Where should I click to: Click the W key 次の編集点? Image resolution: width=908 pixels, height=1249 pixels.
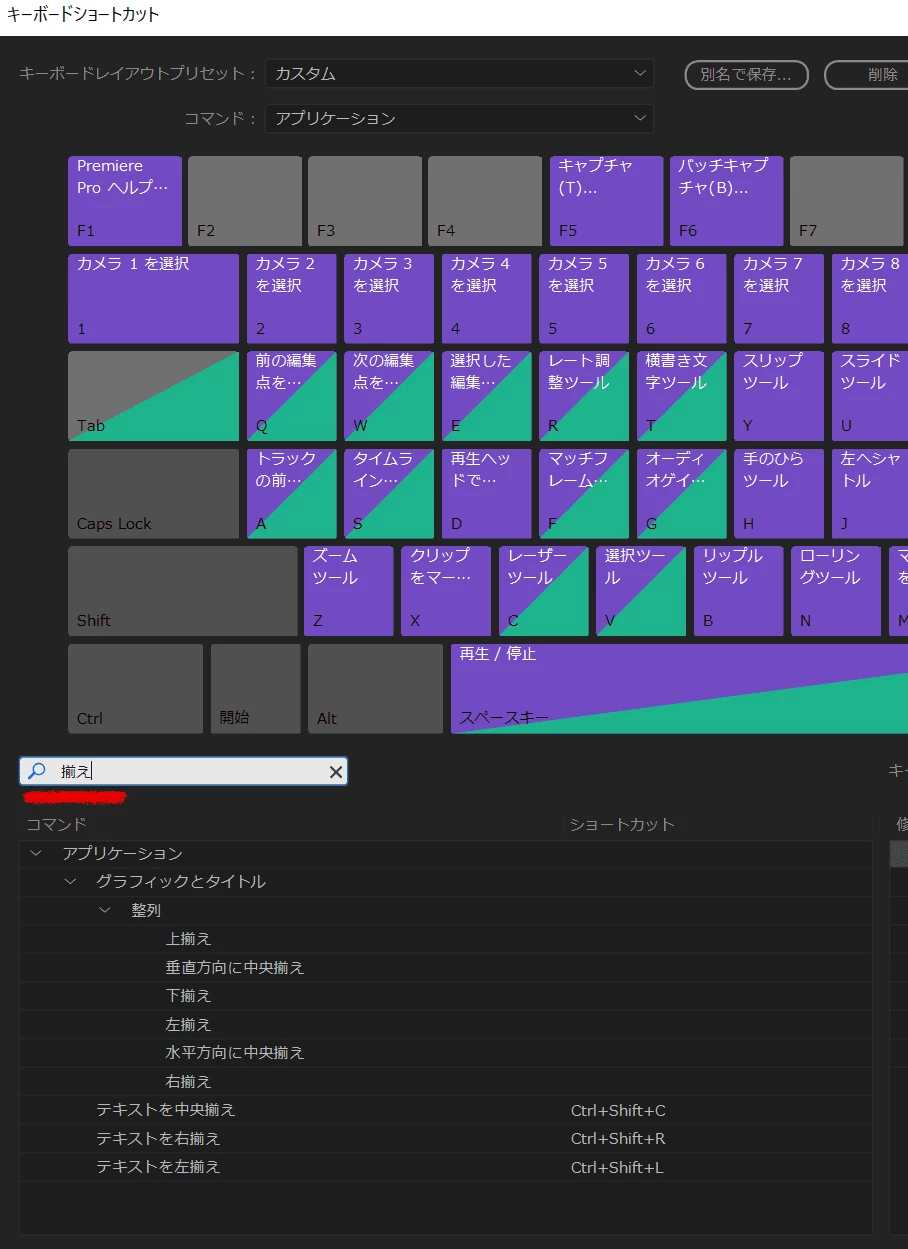[x=389, y=396]
